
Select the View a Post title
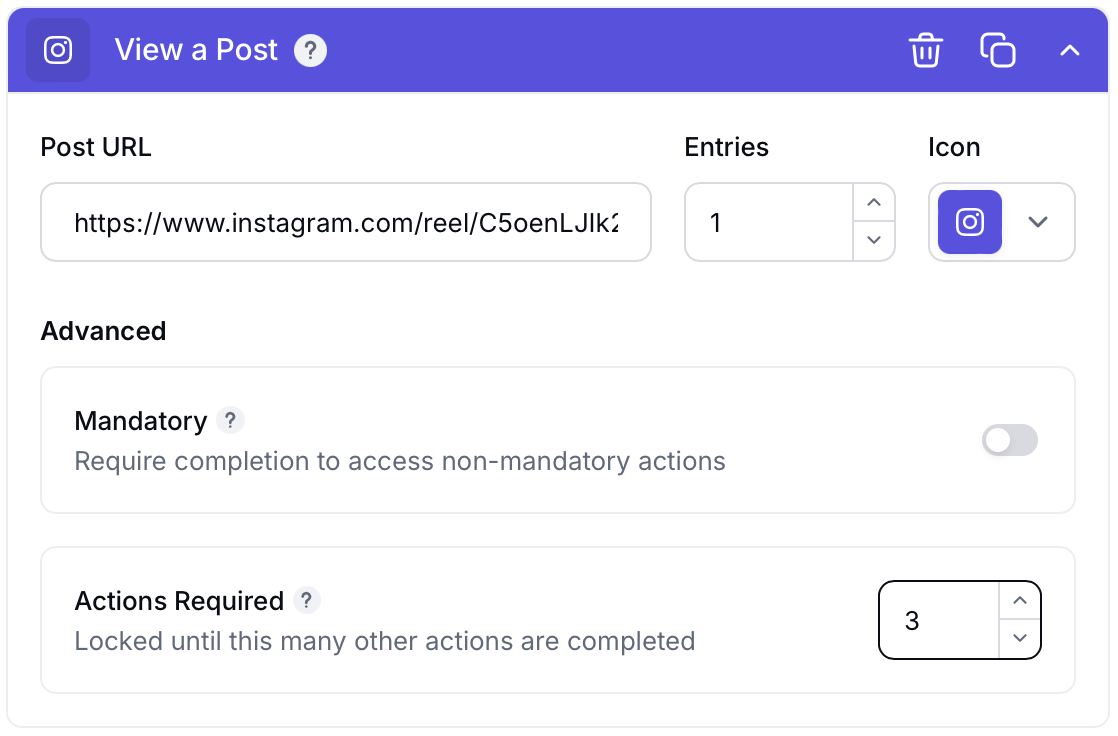click(x=196, y=49)
